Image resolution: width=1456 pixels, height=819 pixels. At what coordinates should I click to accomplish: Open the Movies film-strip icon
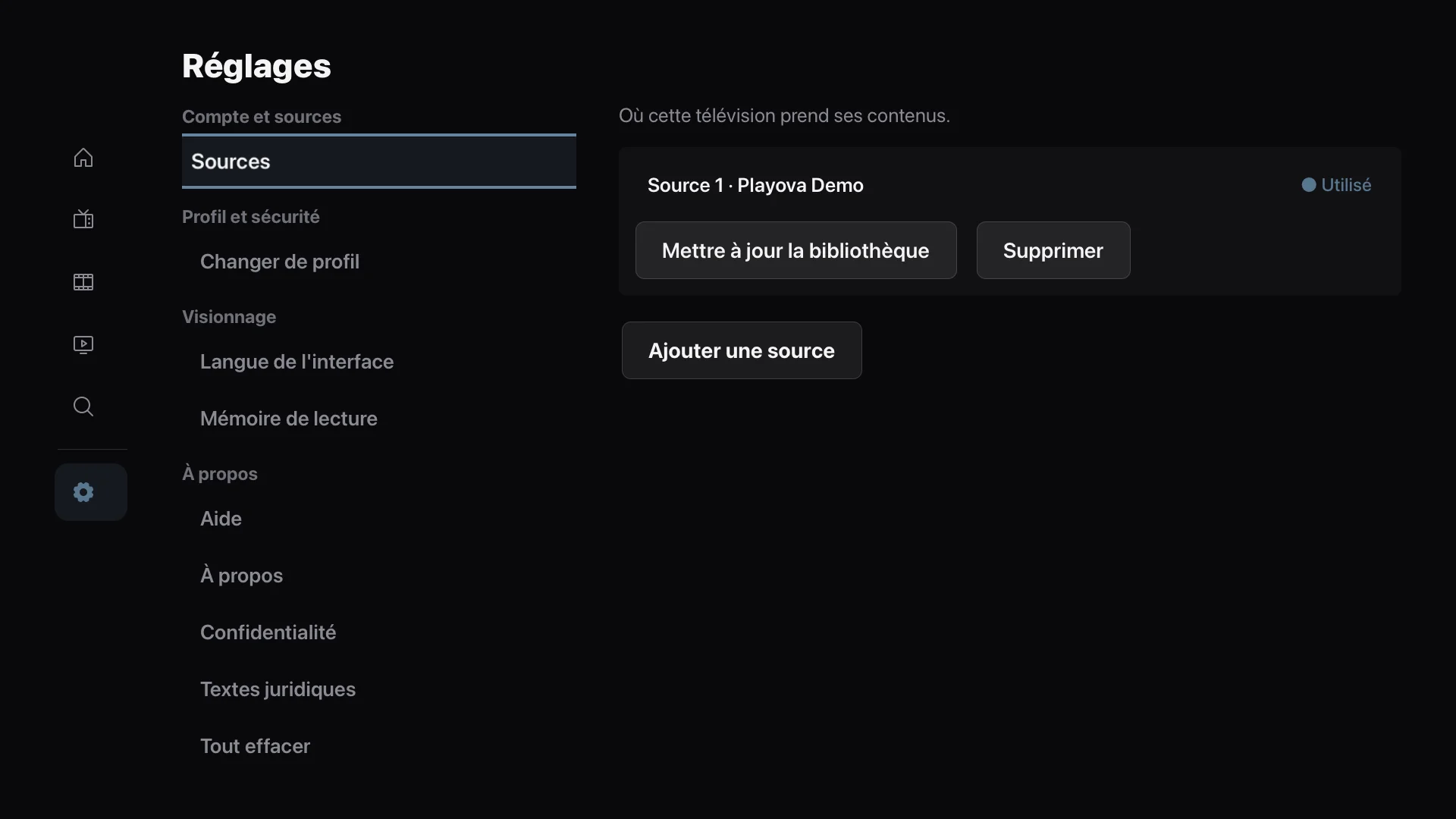83,282
